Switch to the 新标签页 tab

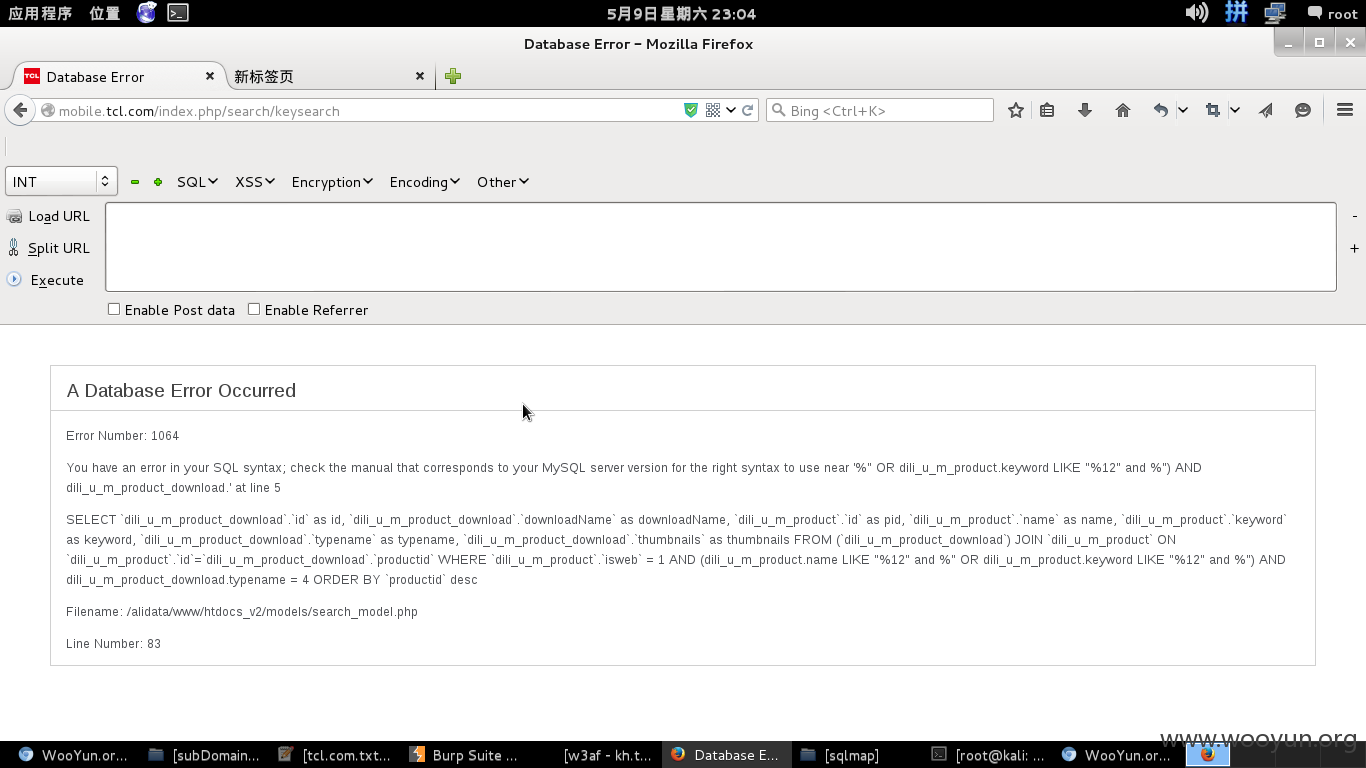pos(330,76)
